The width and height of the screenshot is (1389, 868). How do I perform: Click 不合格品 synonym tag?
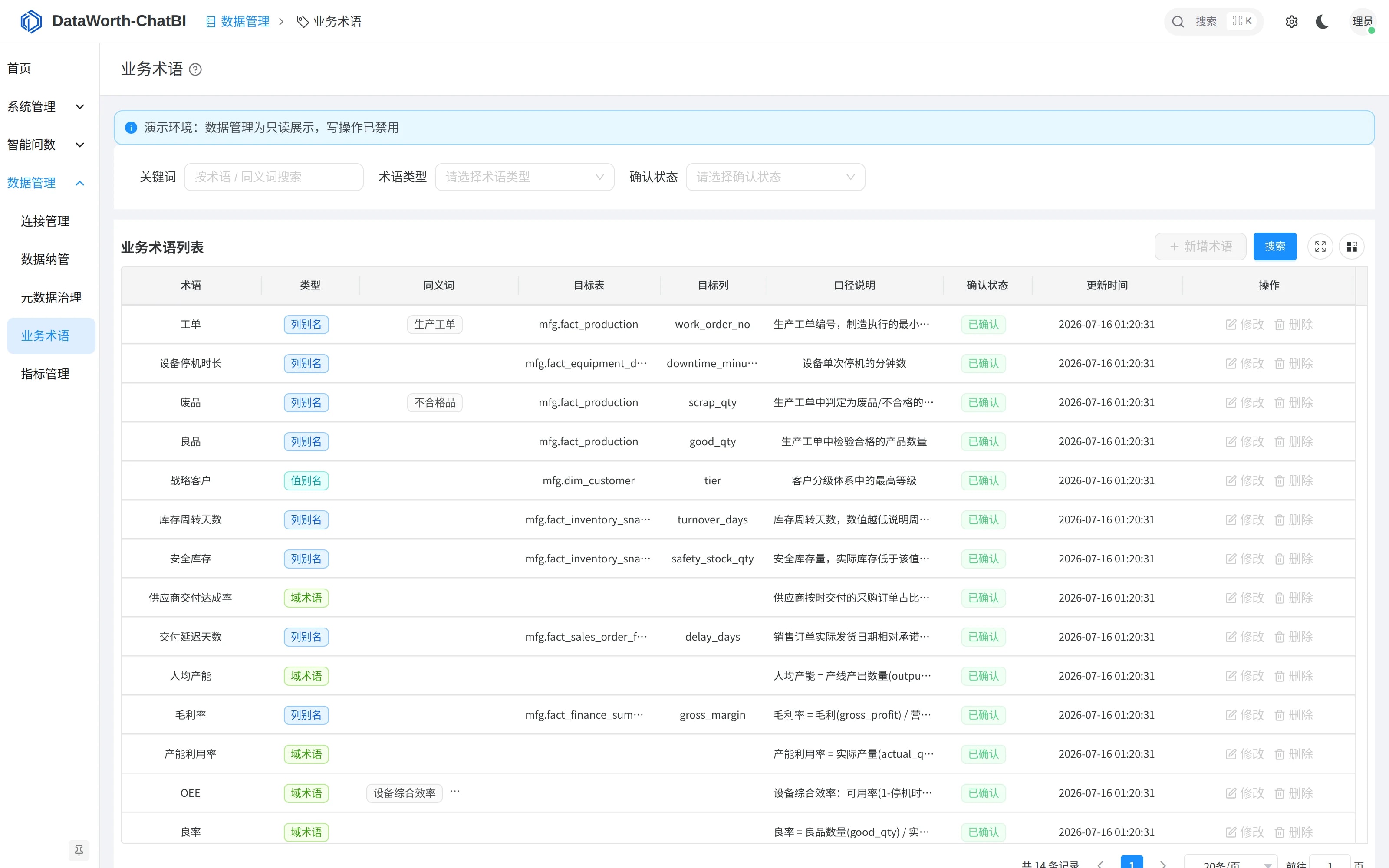click(x=434, y=402)
